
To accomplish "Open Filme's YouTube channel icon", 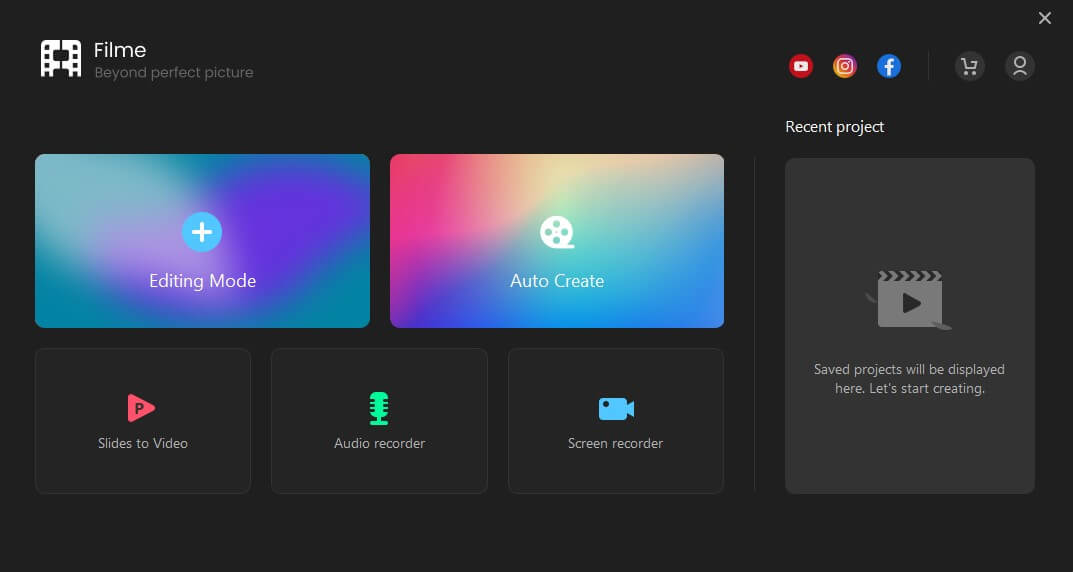I will (800, 66).
